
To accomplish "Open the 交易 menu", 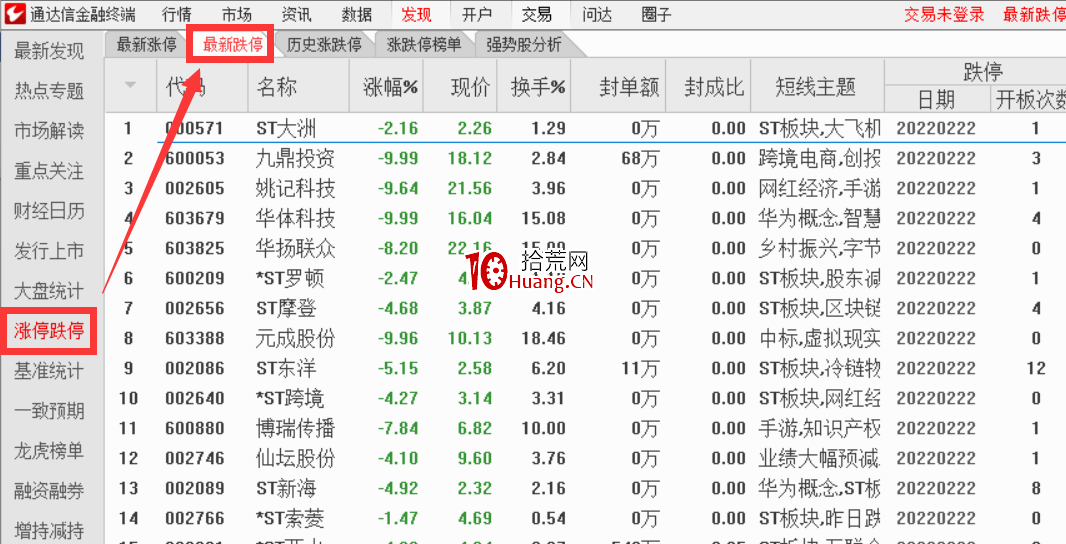I will (536, 14).
